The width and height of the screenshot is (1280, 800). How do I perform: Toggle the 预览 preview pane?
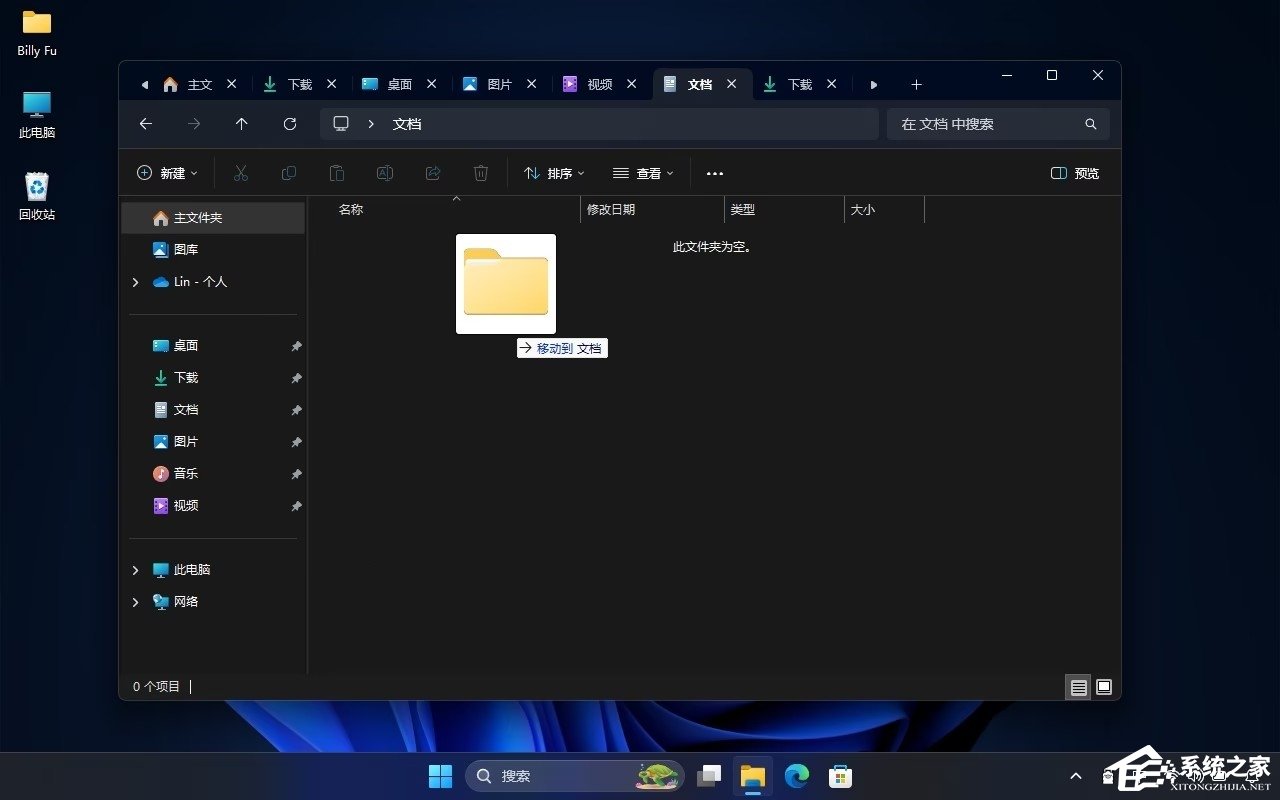pos(1074,173)
